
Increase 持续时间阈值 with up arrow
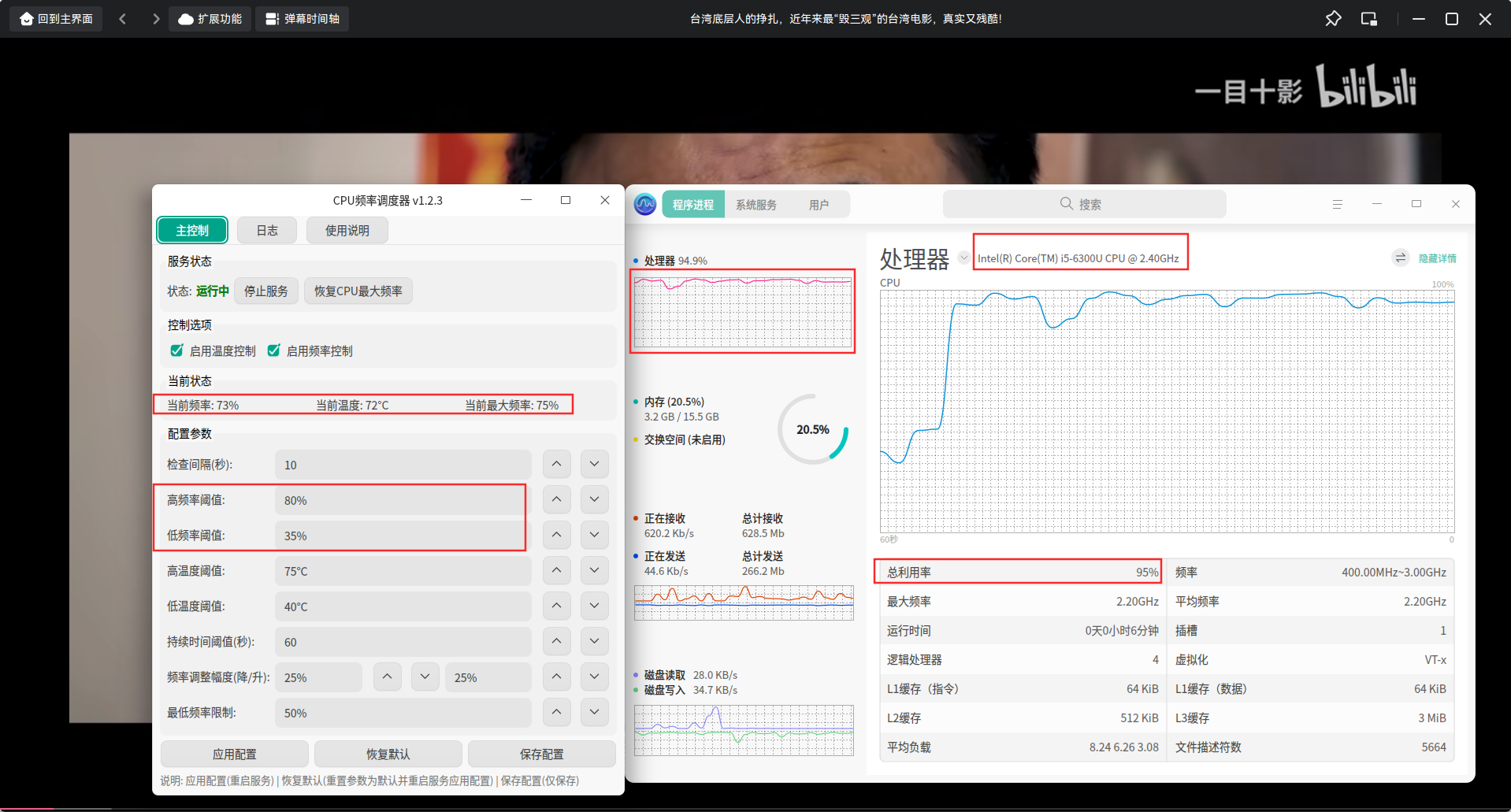click(557, 641)
